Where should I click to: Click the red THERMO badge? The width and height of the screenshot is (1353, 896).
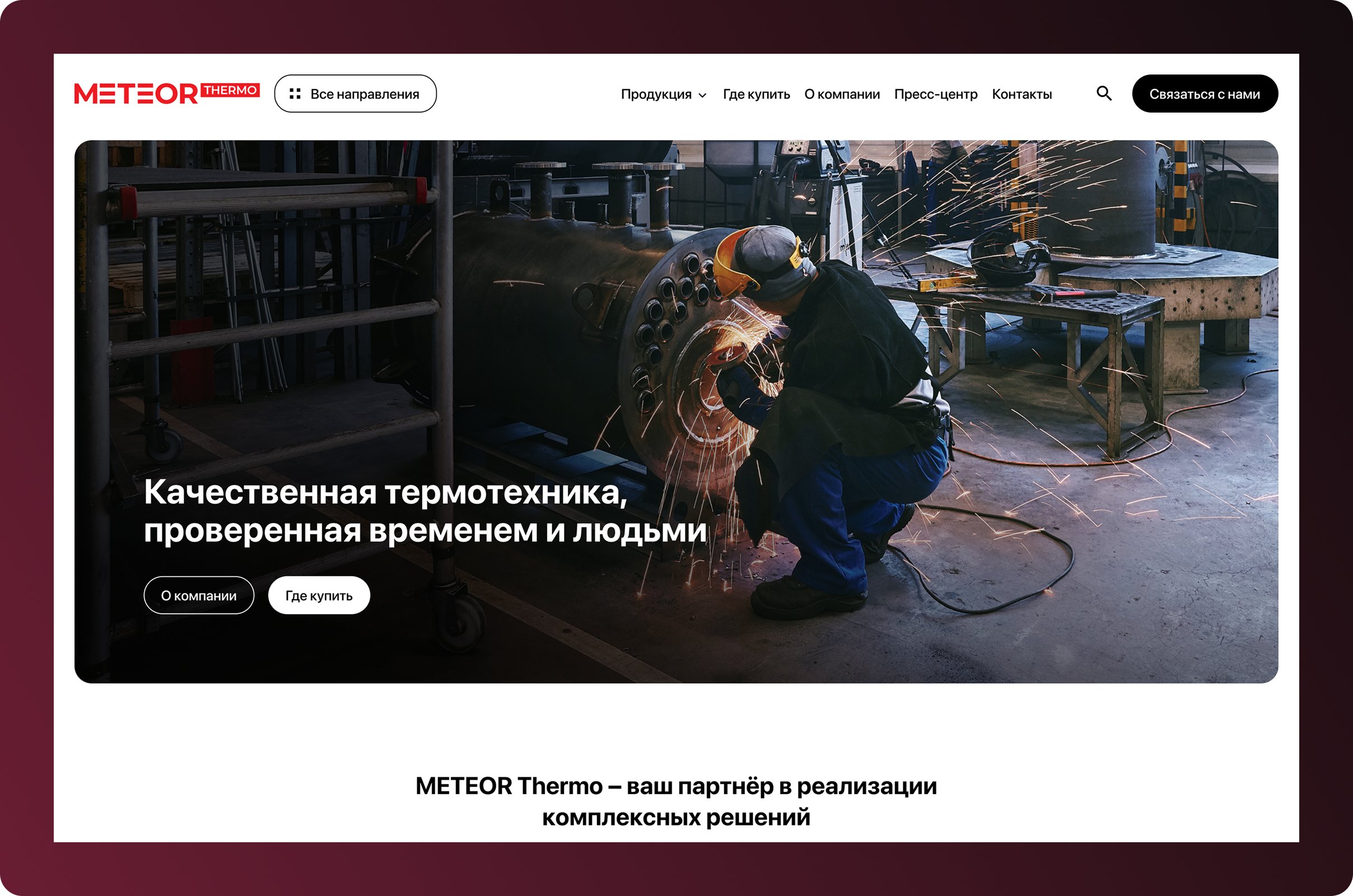pos(230,90)
